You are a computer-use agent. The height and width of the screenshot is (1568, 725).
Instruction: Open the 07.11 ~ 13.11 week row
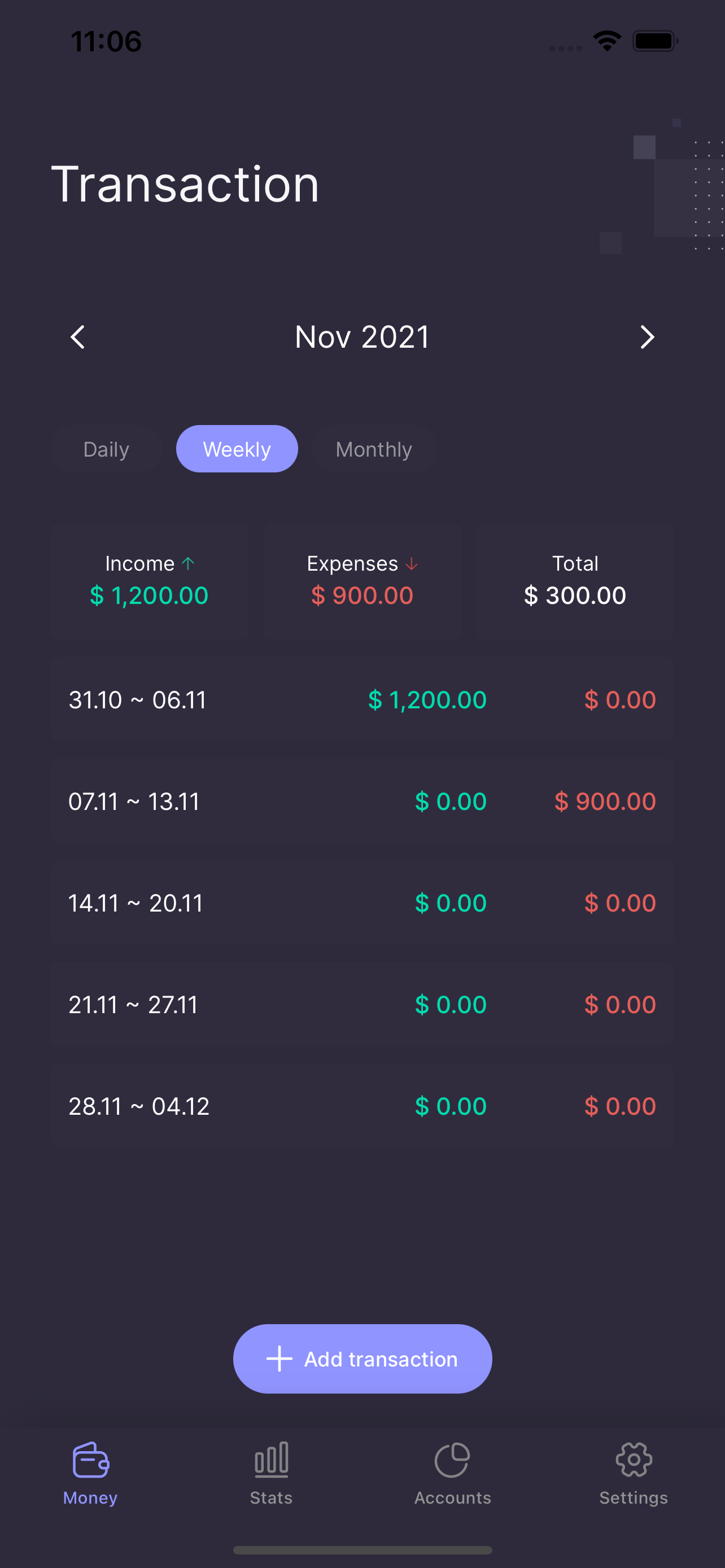(362, 801)
